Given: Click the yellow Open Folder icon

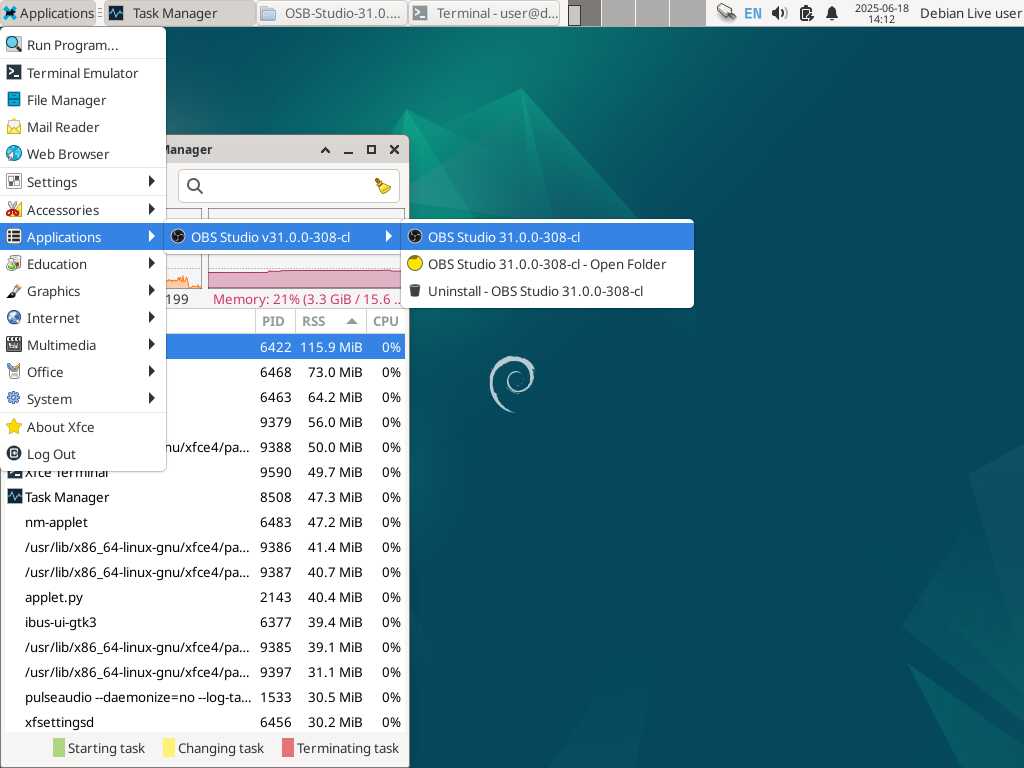Looking at the screenshot, I should 415,264.
